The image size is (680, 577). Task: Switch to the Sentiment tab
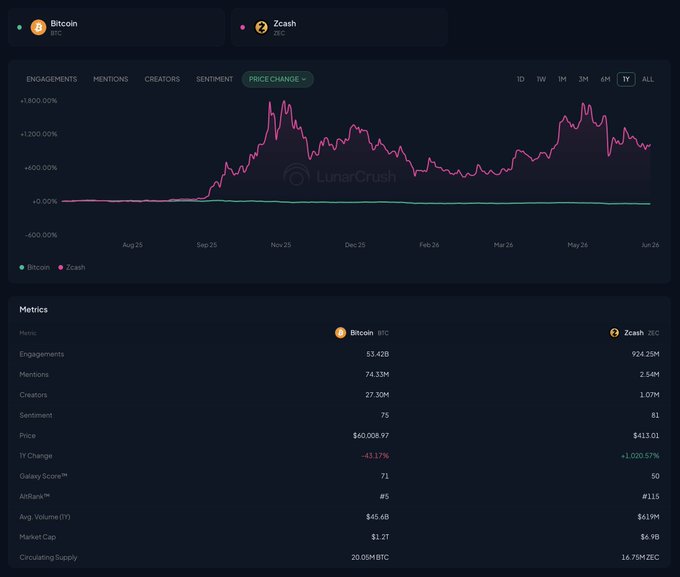click(x=214, y=79)
